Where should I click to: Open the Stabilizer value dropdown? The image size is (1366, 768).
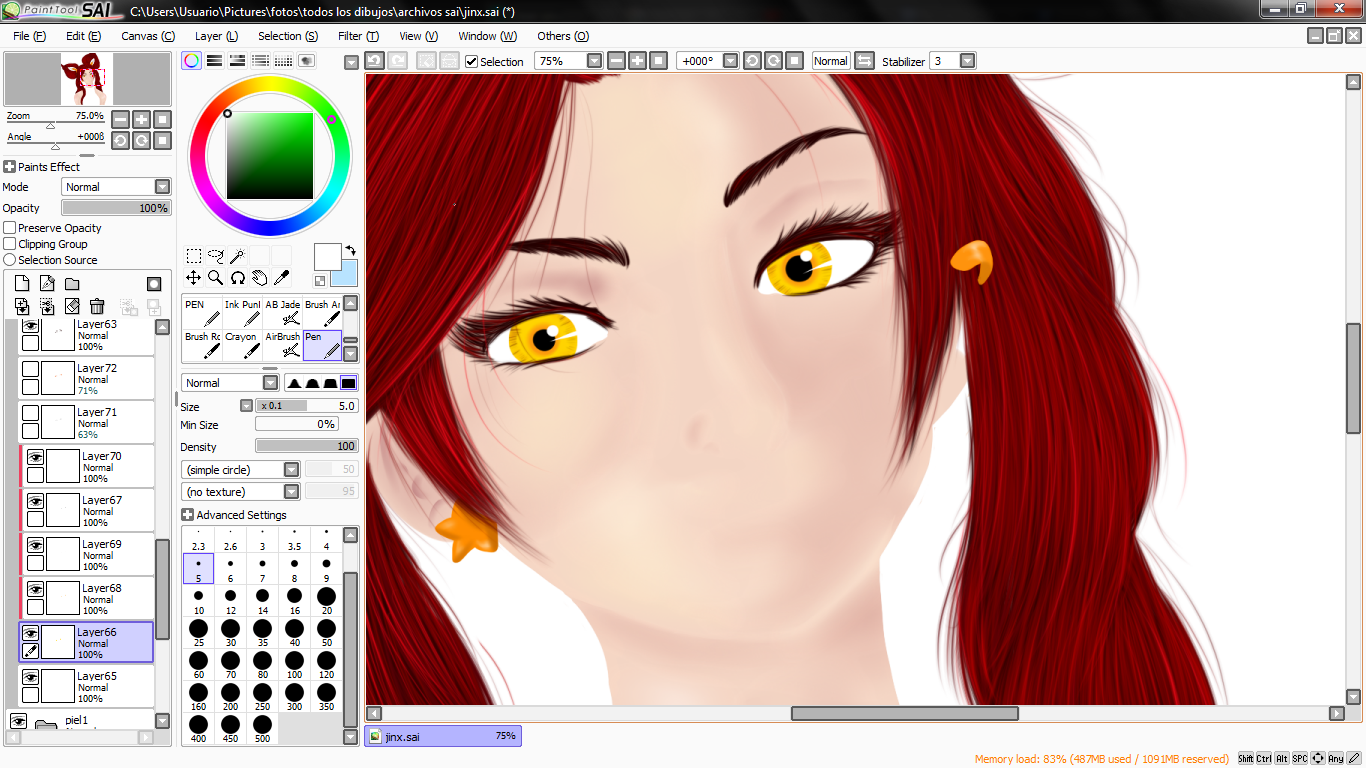tap(967, 61)
